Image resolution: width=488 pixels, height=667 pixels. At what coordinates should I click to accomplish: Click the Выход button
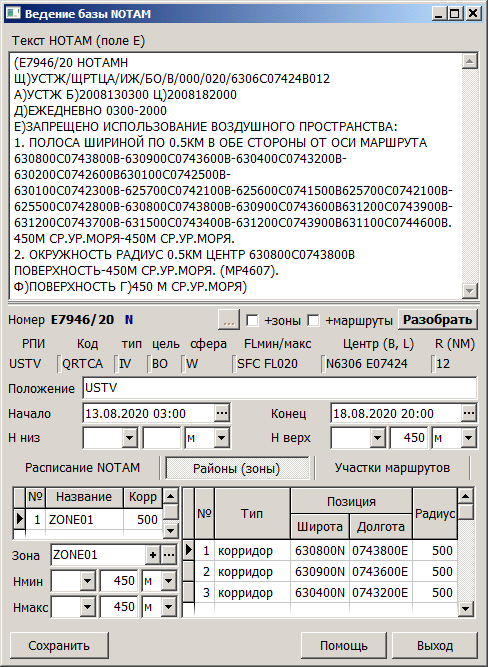[435, 645]
